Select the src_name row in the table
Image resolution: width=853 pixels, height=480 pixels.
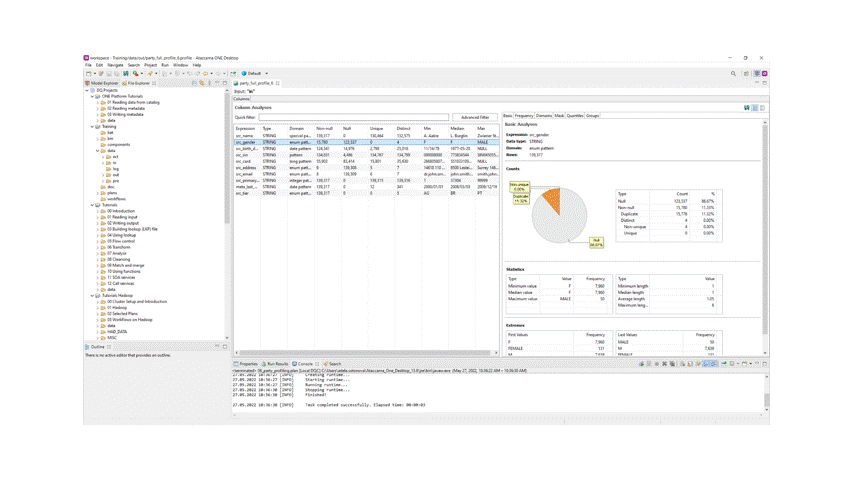(366, 136)
